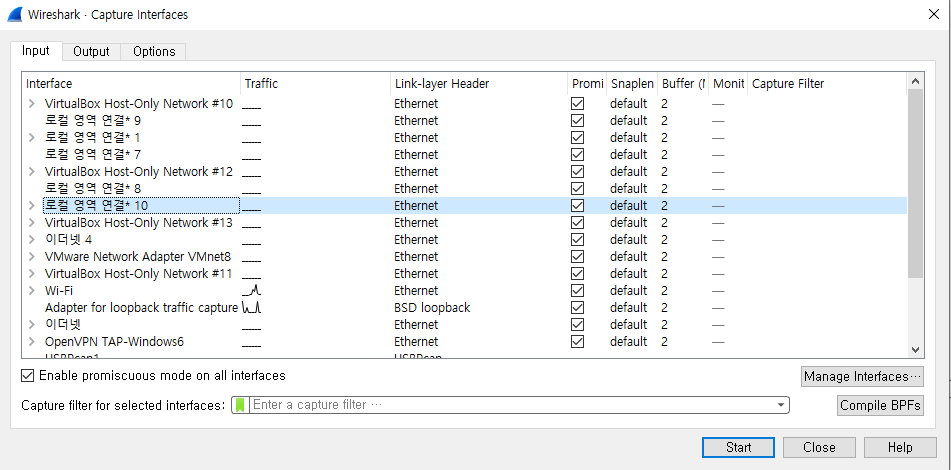The image size is (951, 470).
Task: Expand VirtualBox Host-Only Network #12 row
Action: tap(32, 172)
